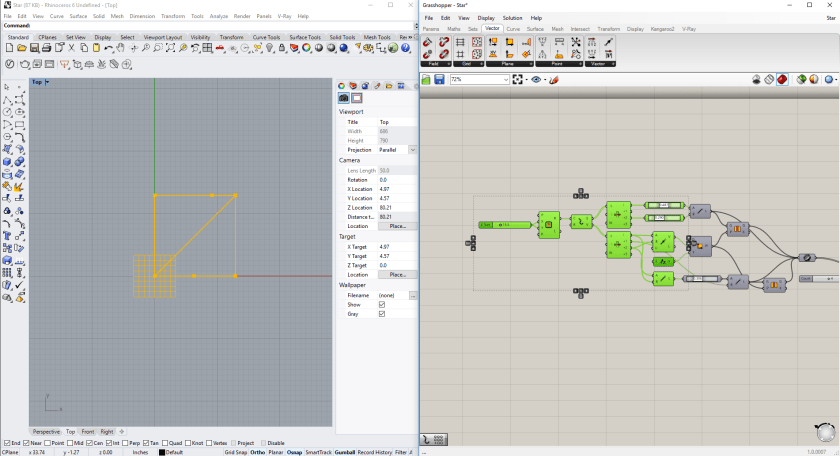
Task: Enable the End osnap checkbox
Action: coord(8,443)
